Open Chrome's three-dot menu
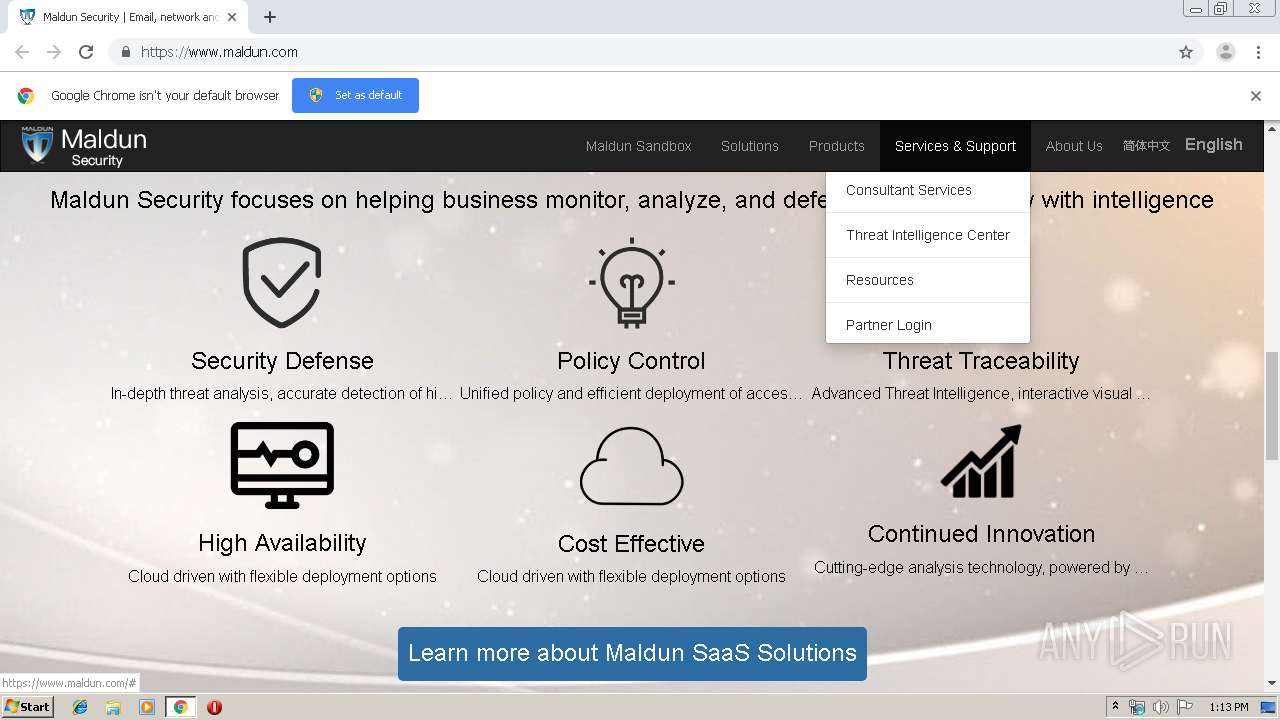 click(1258, 52)
